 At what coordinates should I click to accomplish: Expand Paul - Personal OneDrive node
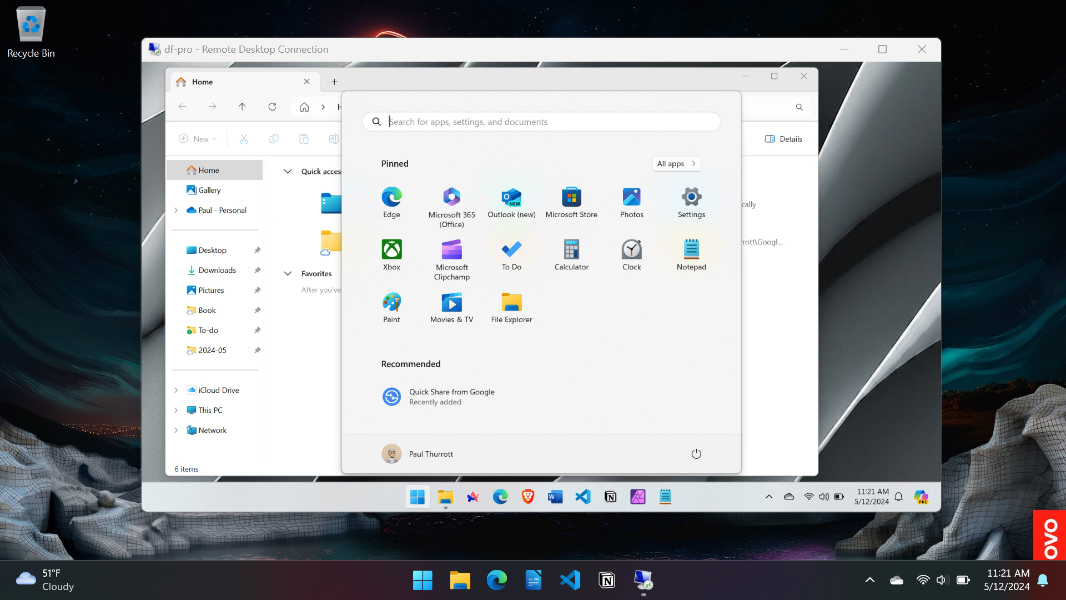point(177,211)
